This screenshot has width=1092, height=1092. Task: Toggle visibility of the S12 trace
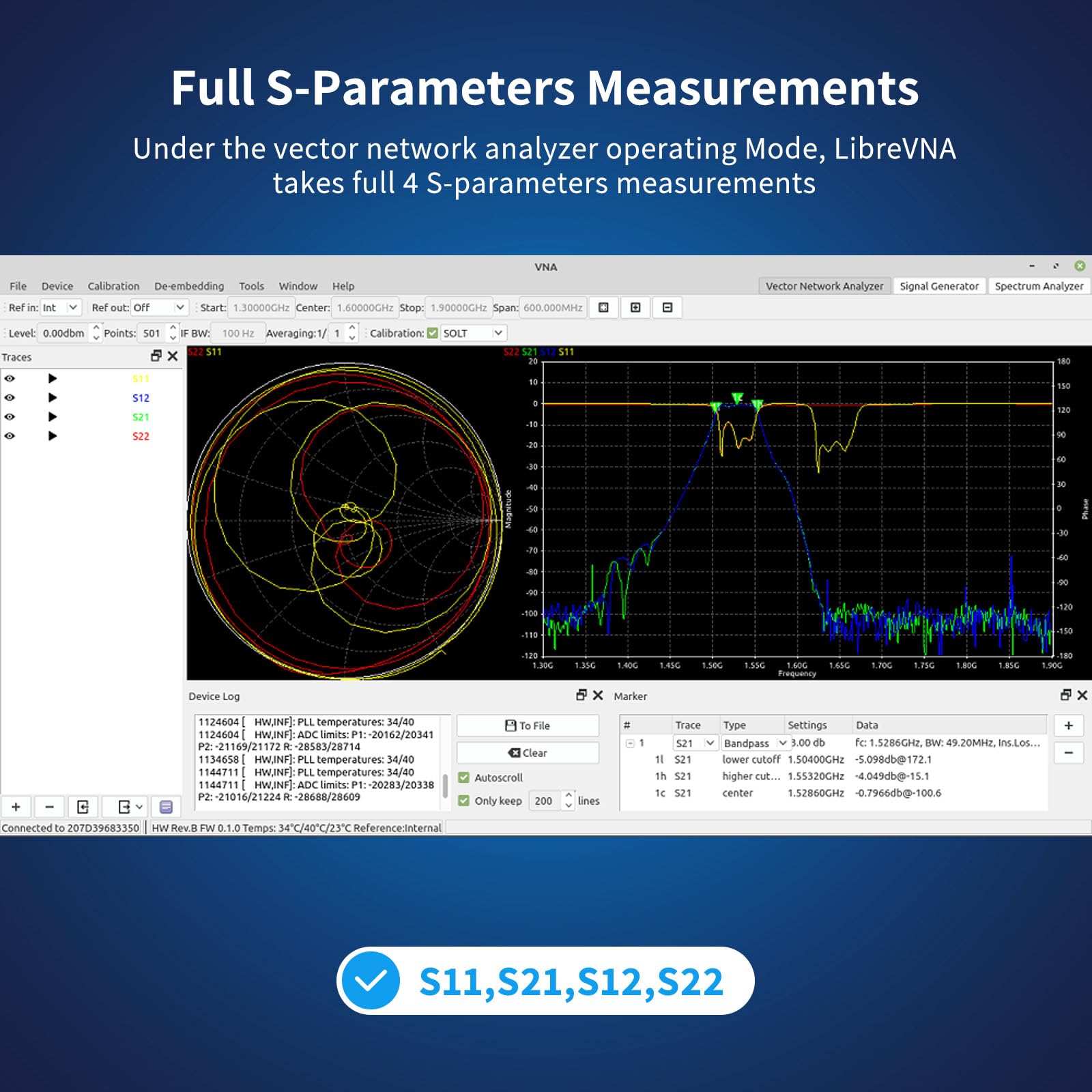10,399
